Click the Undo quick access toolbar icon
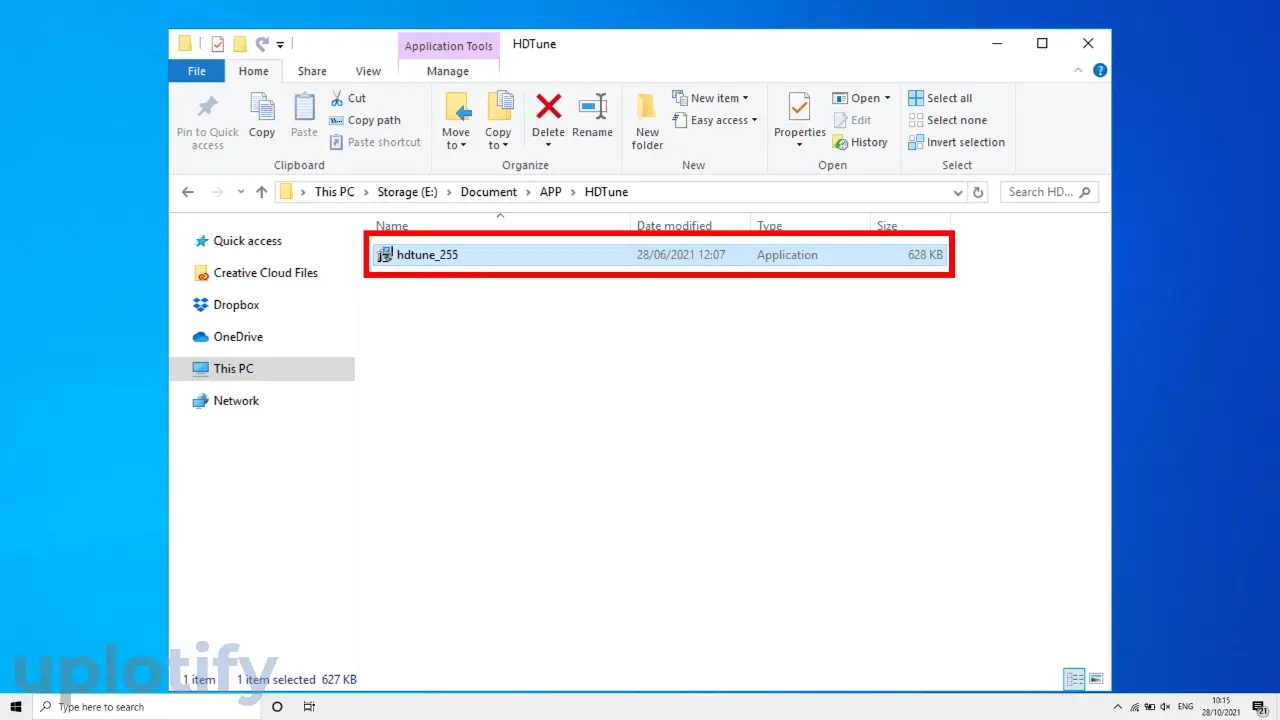 point(262,44)
